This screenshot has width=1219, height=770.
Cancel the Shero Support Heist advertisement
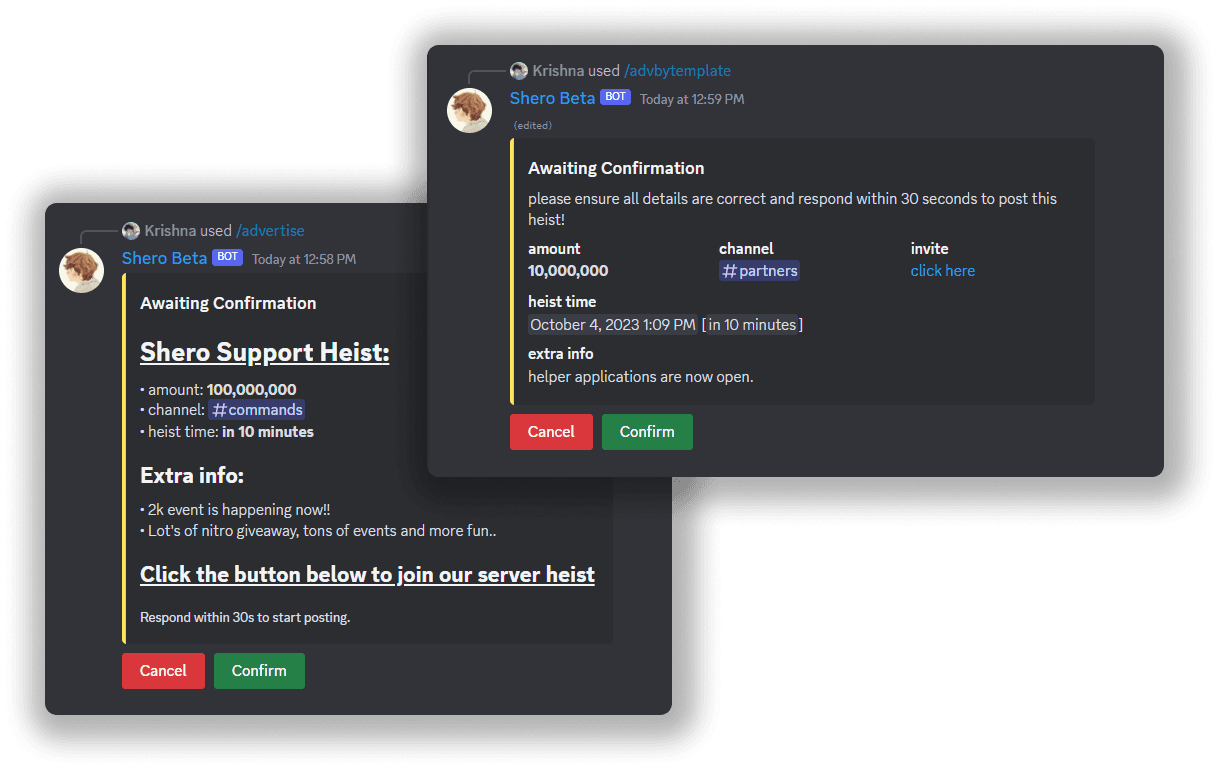[x=163, y=671]
